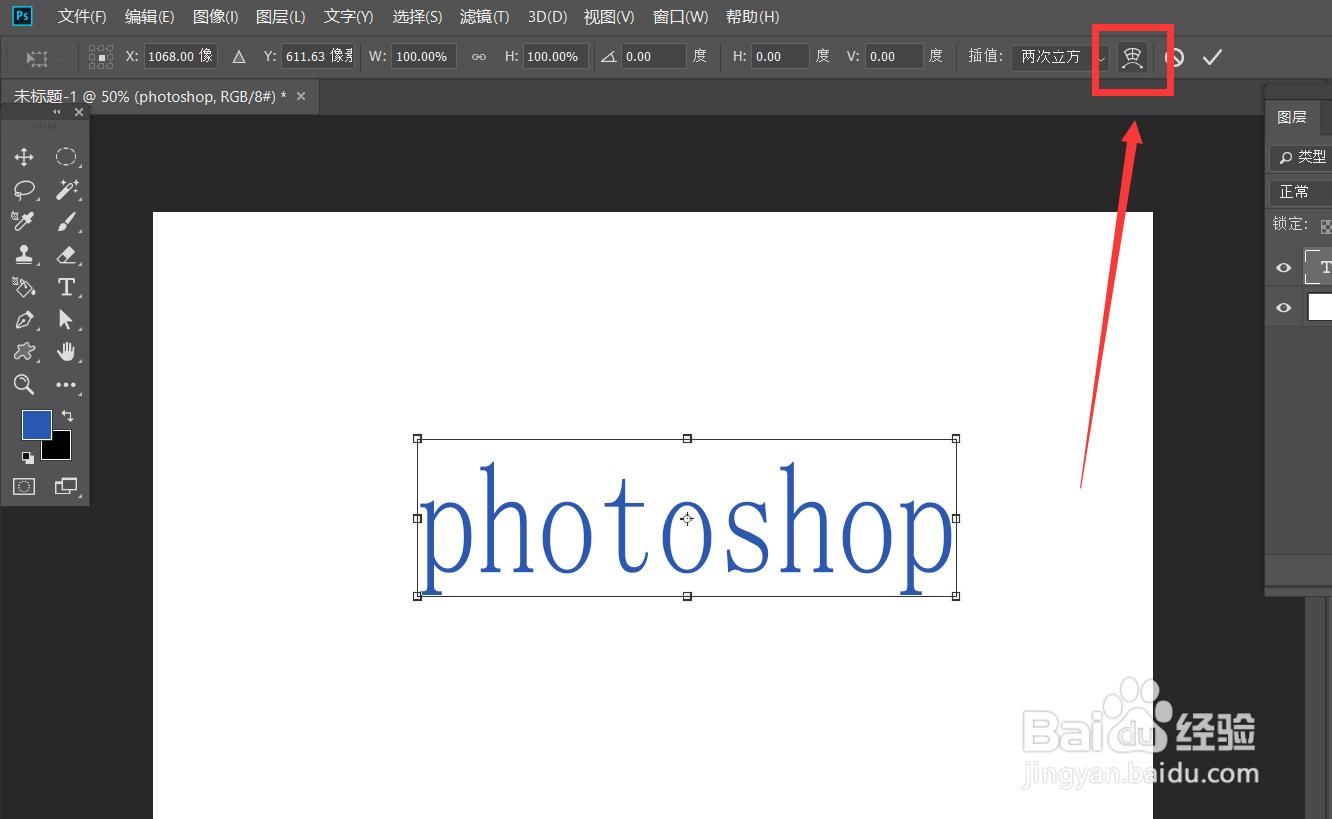The image size is (1332, 819).
Task: Open the 视图(V) menu
Action: [608, 17]
